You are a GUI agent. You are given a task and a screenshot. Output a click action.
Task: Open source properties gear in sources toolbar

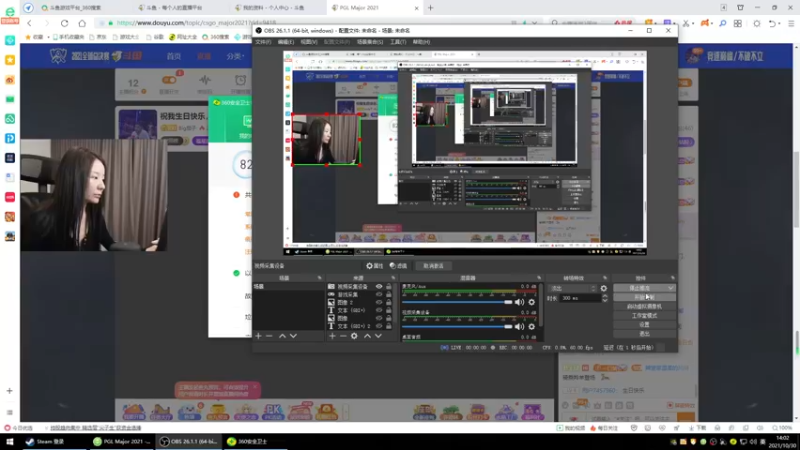[x=354, y=336]
